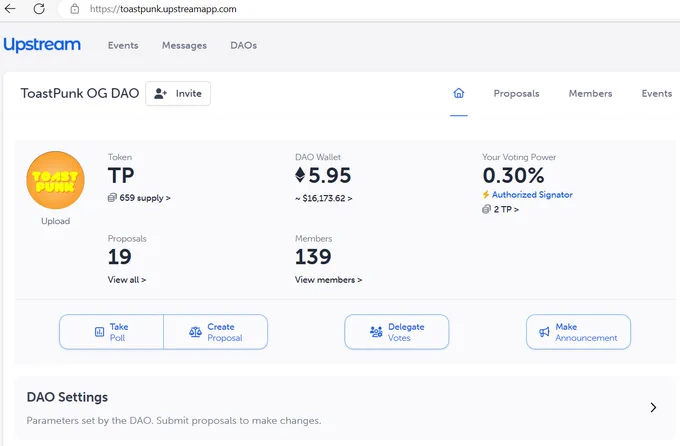This screenshot has width=680, height=446.
Task: Open Events in the top navigation
Action: 123,46
